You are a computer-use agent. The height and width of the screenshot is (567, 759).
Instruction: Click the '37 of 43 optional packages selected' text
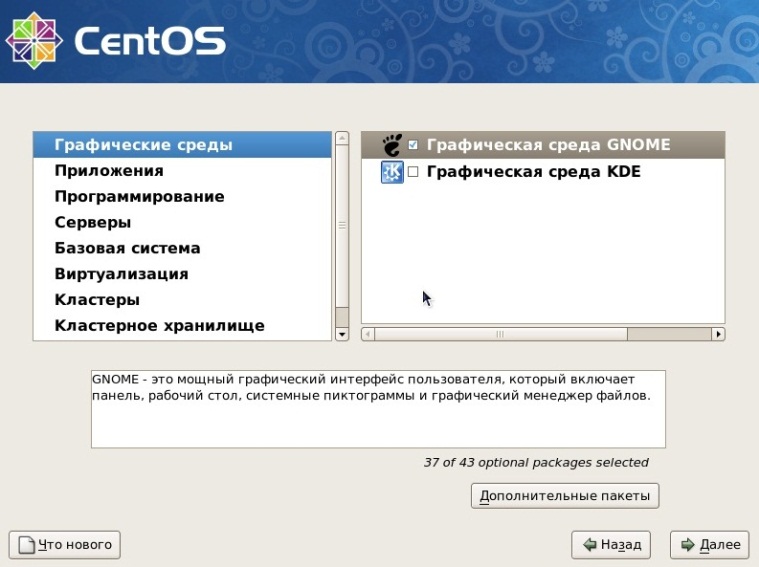tap(536, 463)
